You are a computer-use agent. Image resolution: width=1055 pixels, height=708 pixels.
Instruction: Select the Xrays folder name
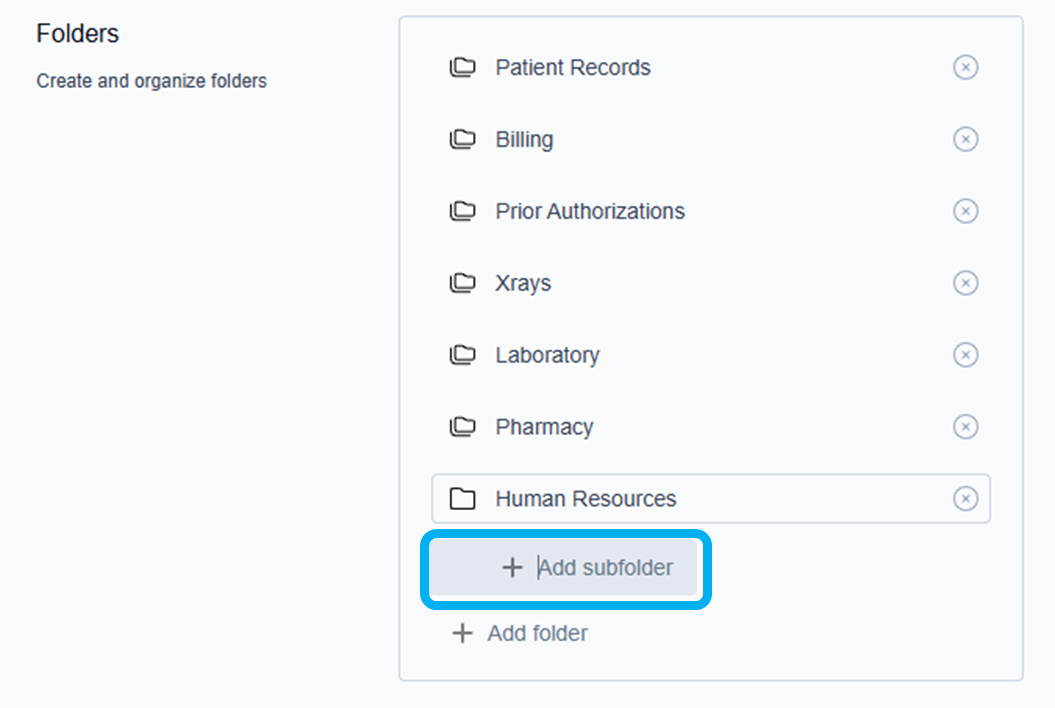coord(523,283)
